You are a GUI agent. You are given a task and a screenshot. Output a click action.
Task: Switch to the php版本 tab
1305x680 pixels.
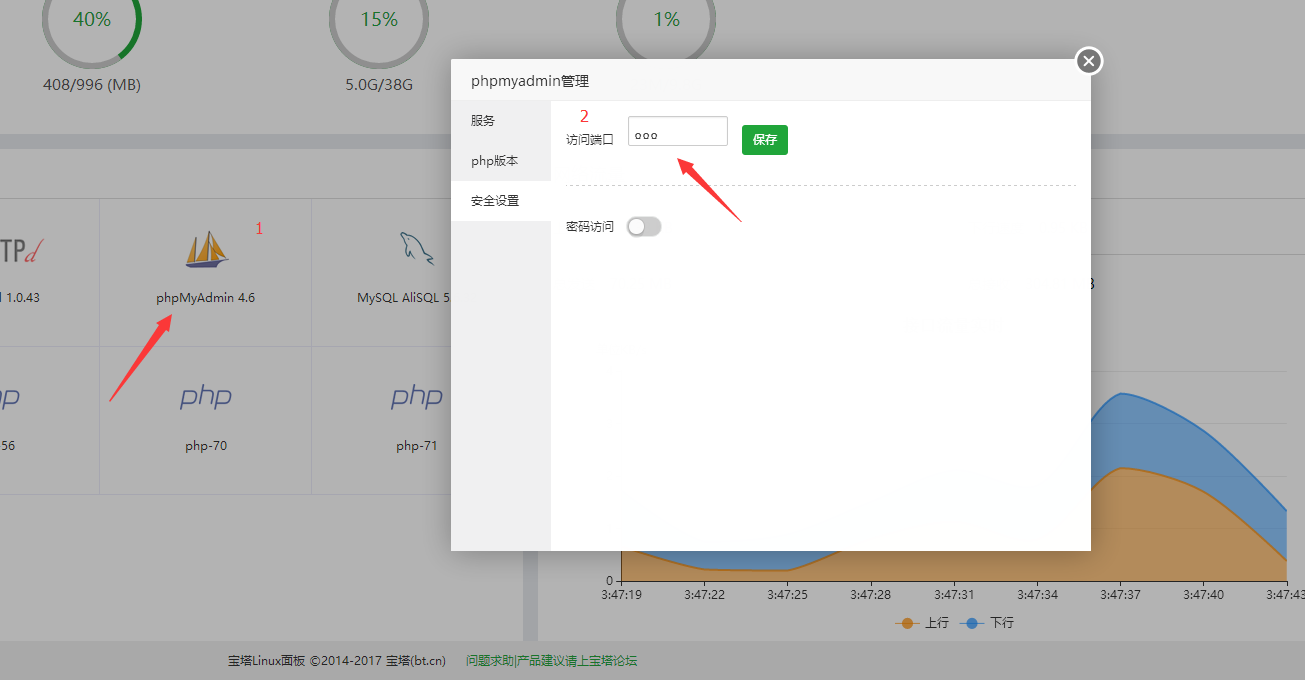tap(493, 160)
